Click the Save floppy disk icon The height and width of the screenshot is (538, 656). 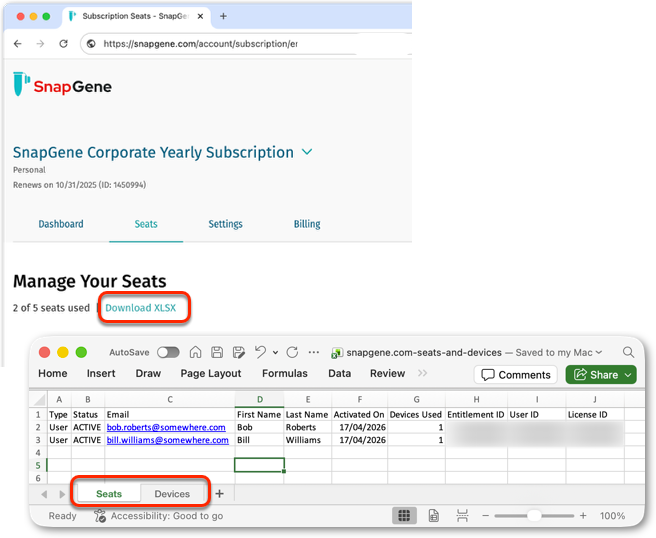[x=217, y=352]
